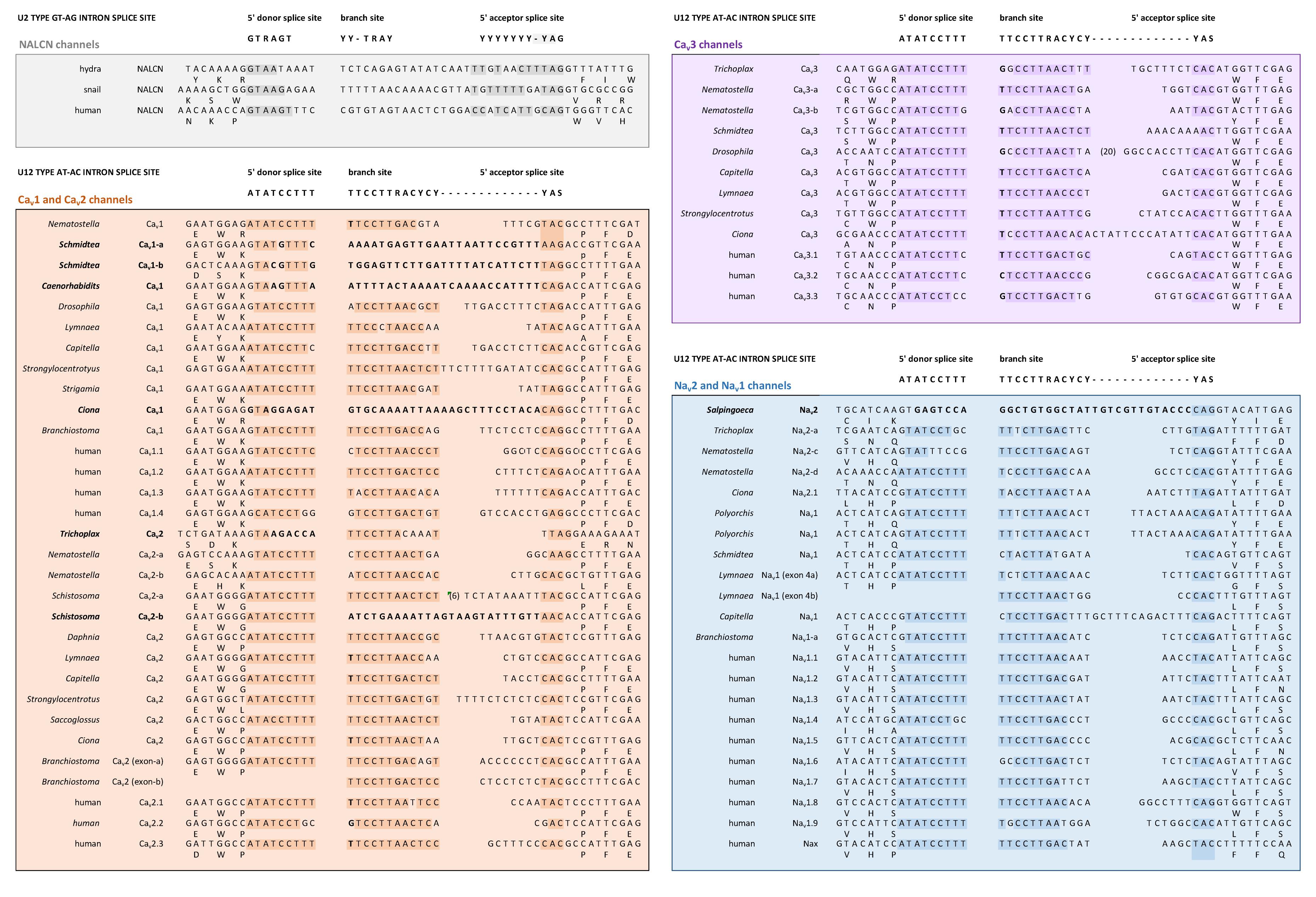Select the human 'Cav1.3' channel label

coord(151,493)
